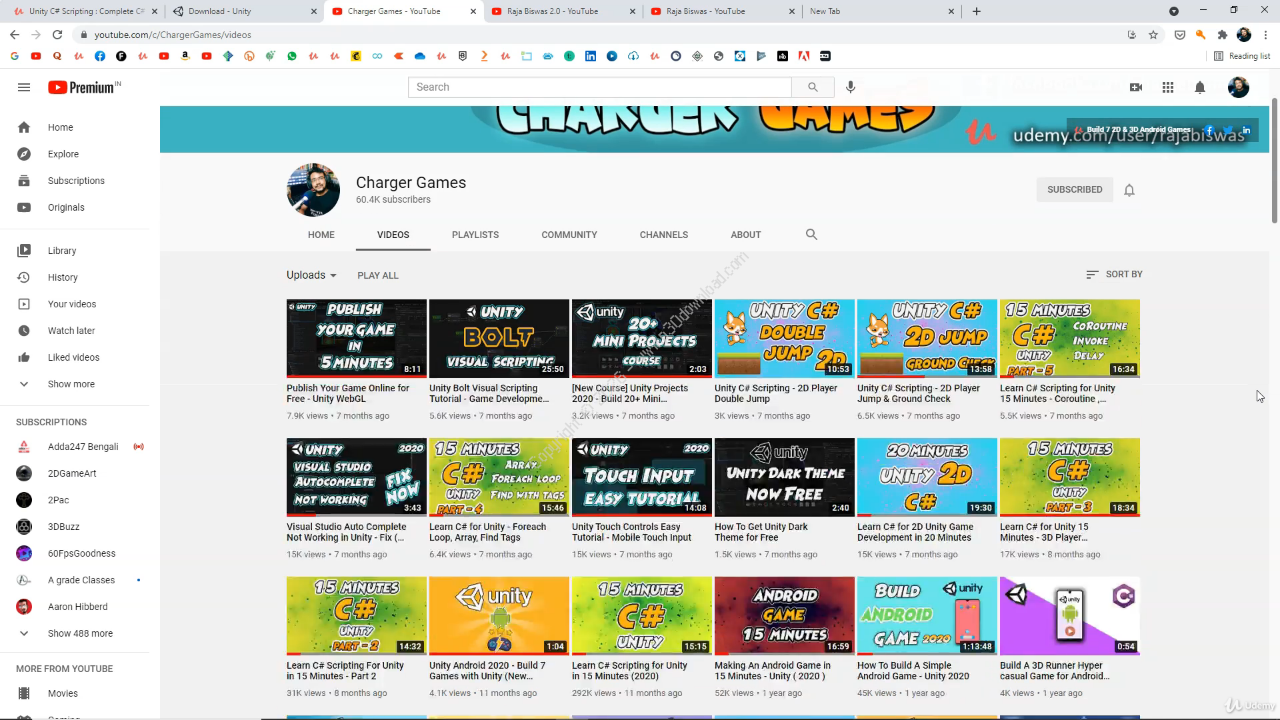Toggle the SUBSCRIBED button

[1075, 190]
